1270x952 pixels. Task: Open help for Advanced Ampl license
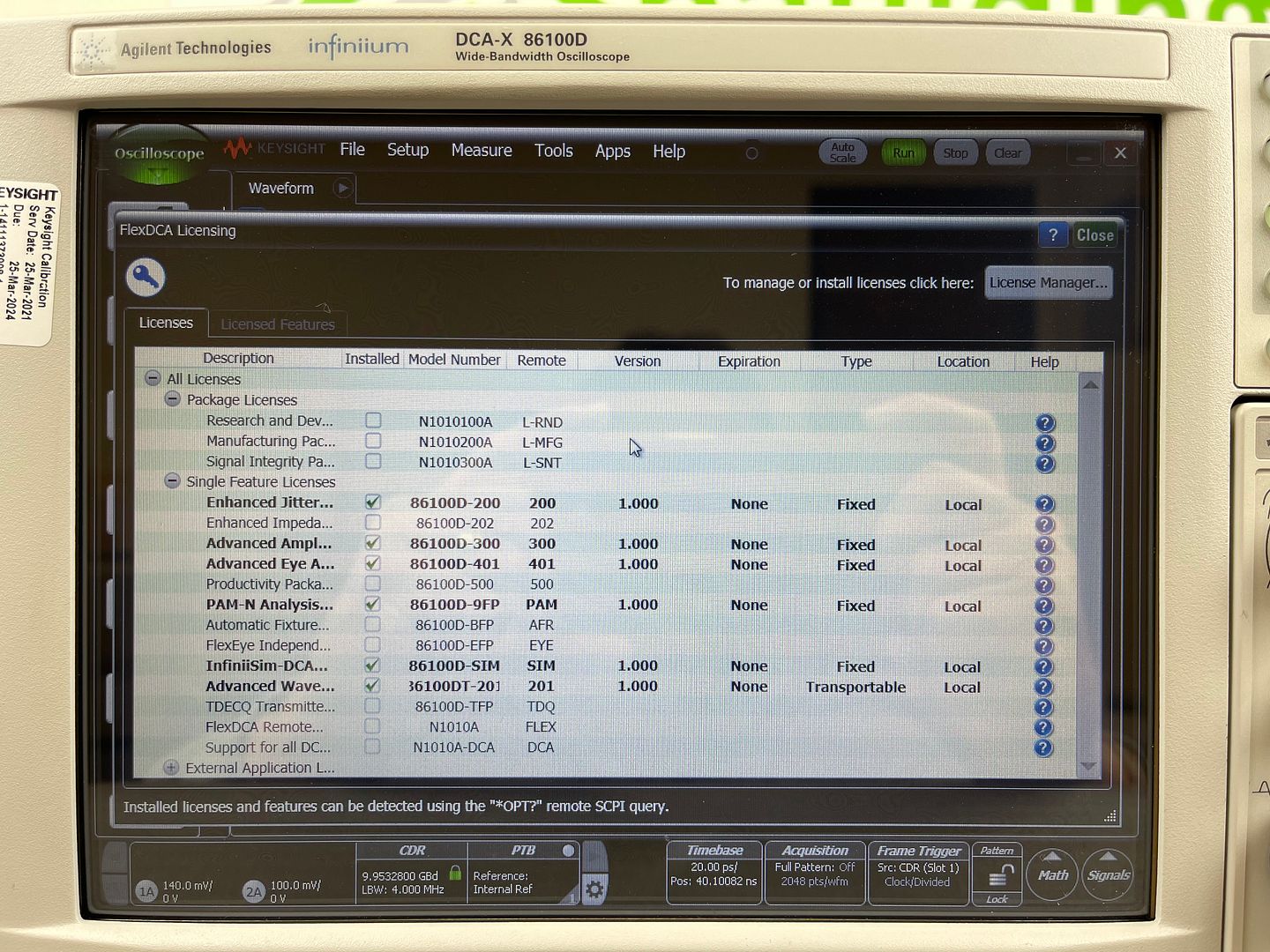[1045, 545]
